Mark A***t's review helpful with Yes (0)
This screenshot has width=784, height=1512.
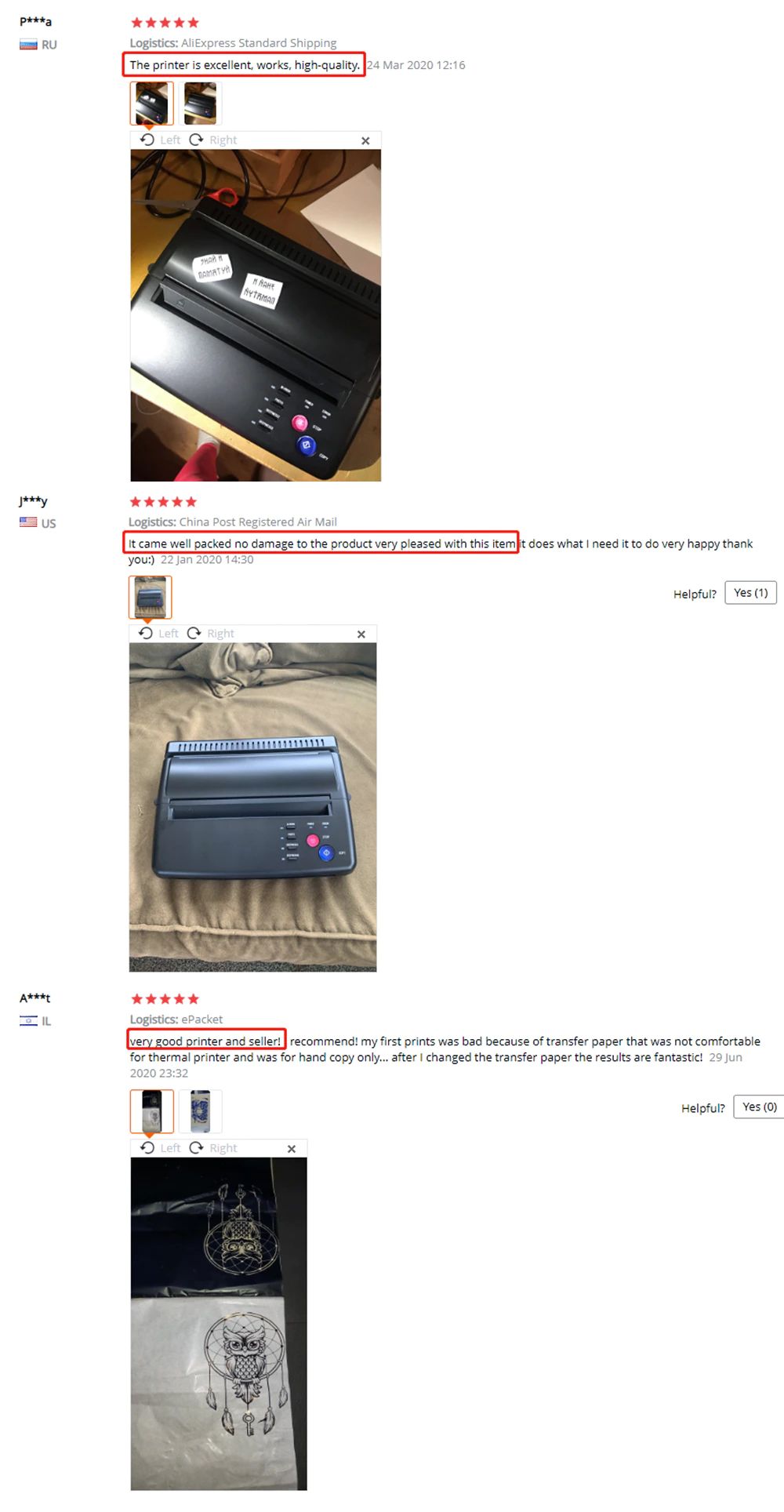click(x=759, y=1107)
